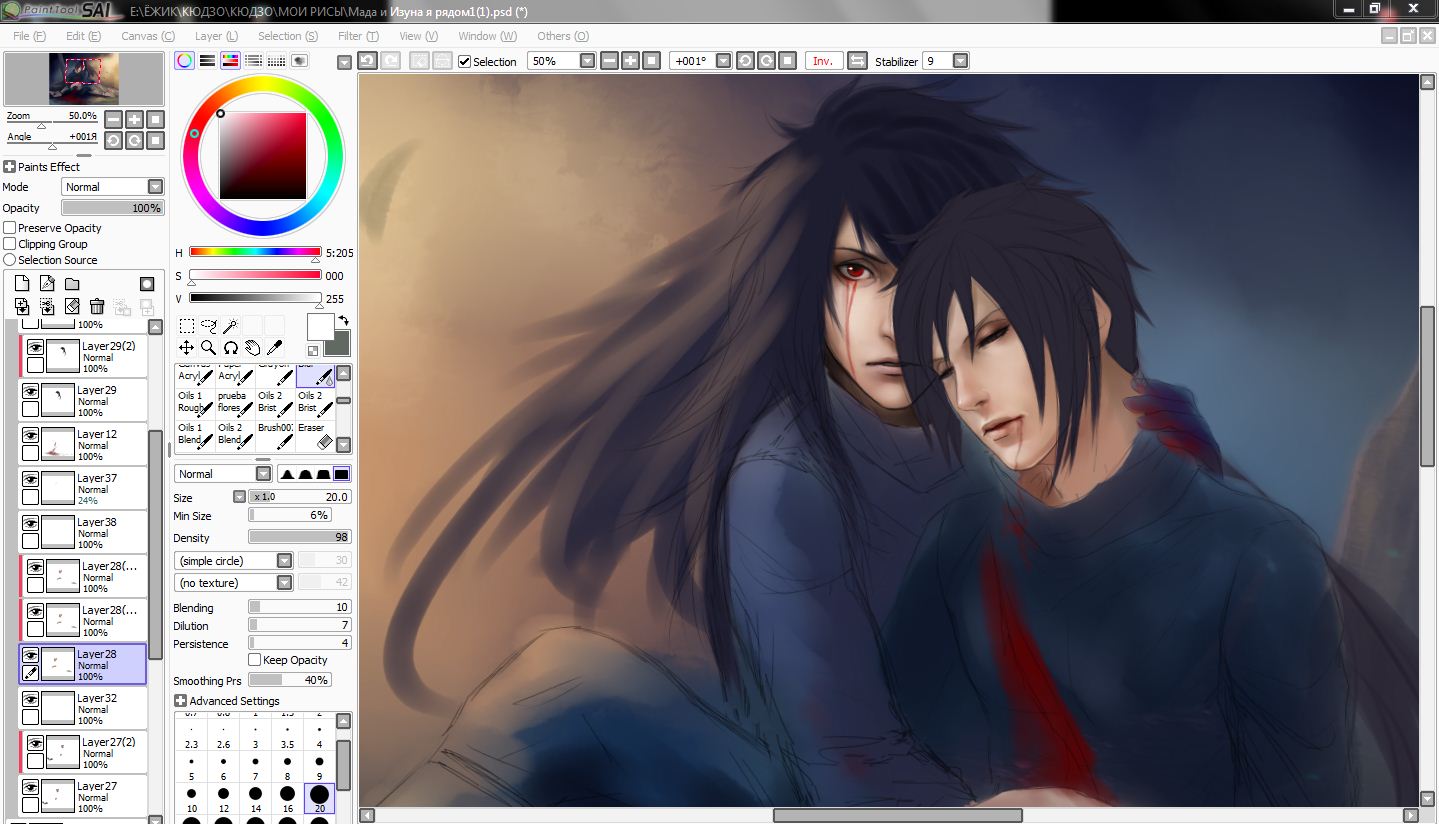Open the Layer menu
Viewport: 1439px width, 824px height.
[216, 36]
